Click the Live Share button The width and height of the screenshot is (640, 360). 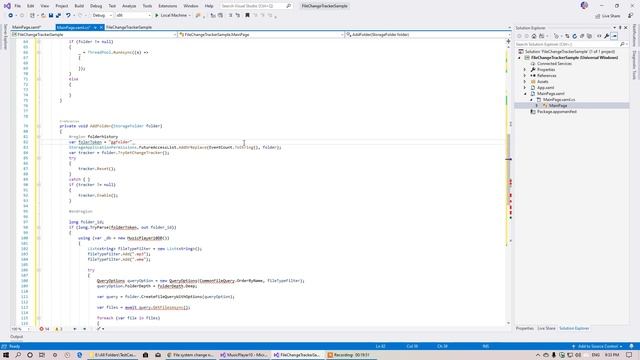[x=607, y=16]
